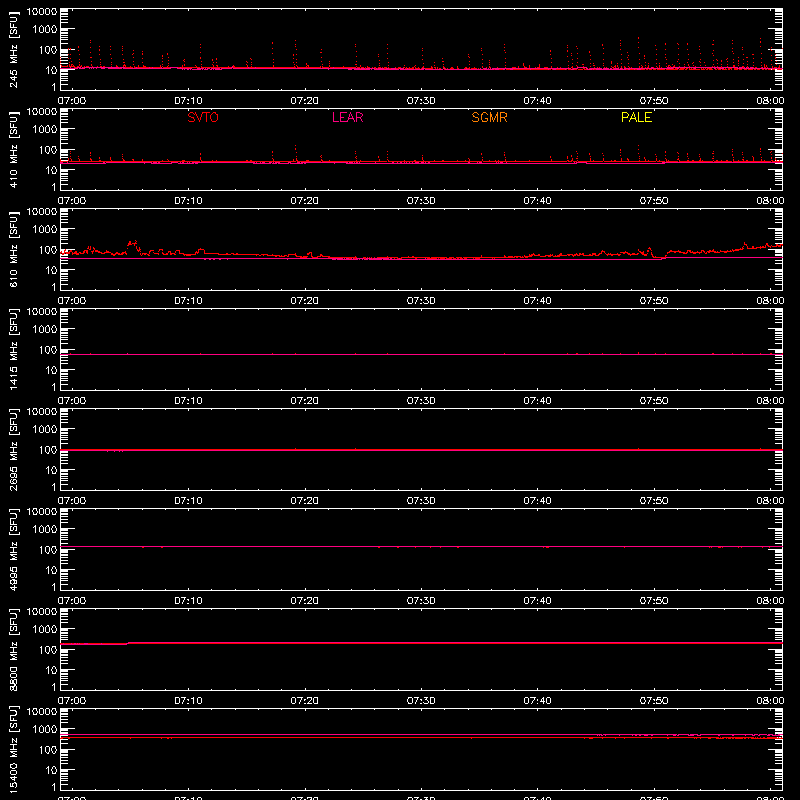Viewport: 800px width, 800px height.
Task: Select the 610 MHz [SFU] axis title
Action: [x=13, y=249]
